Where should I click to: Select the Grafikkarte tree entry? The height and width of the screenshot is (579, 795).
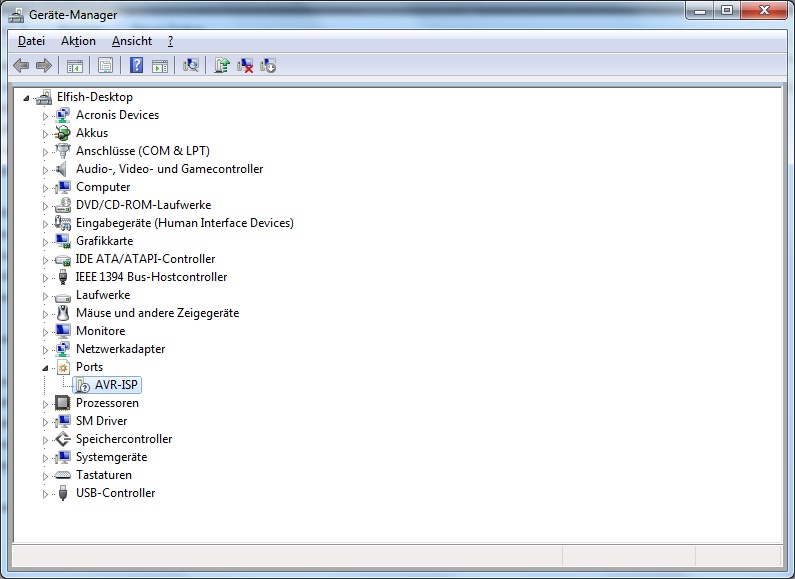(104, 241)
